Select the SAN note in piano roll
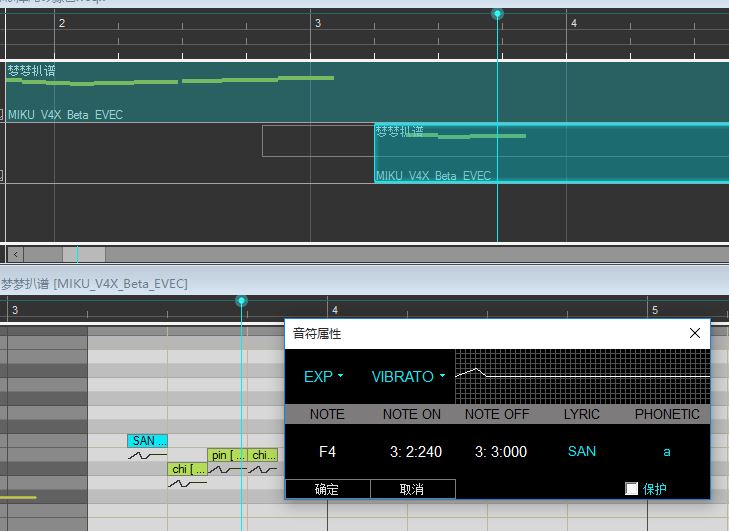The height and width of the screenshot is (531, 729). click(x=147, y=441)
